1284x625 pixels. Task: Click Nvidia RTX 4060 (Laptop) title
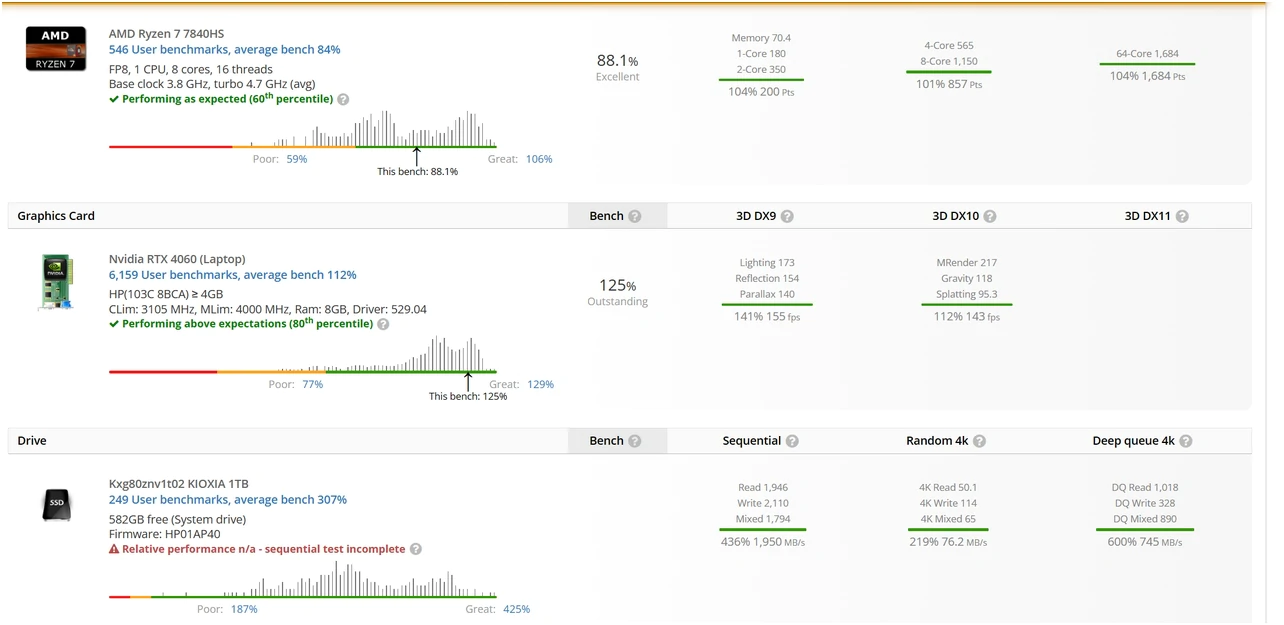(x=177, y=259)
